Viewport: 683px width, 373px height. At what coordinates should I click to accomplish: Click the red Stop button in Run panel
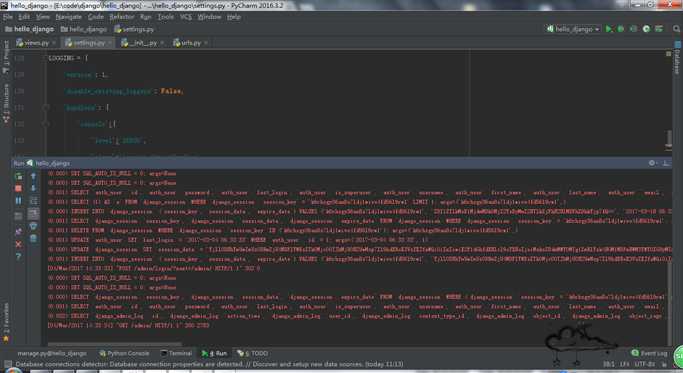tap(18, 188)
